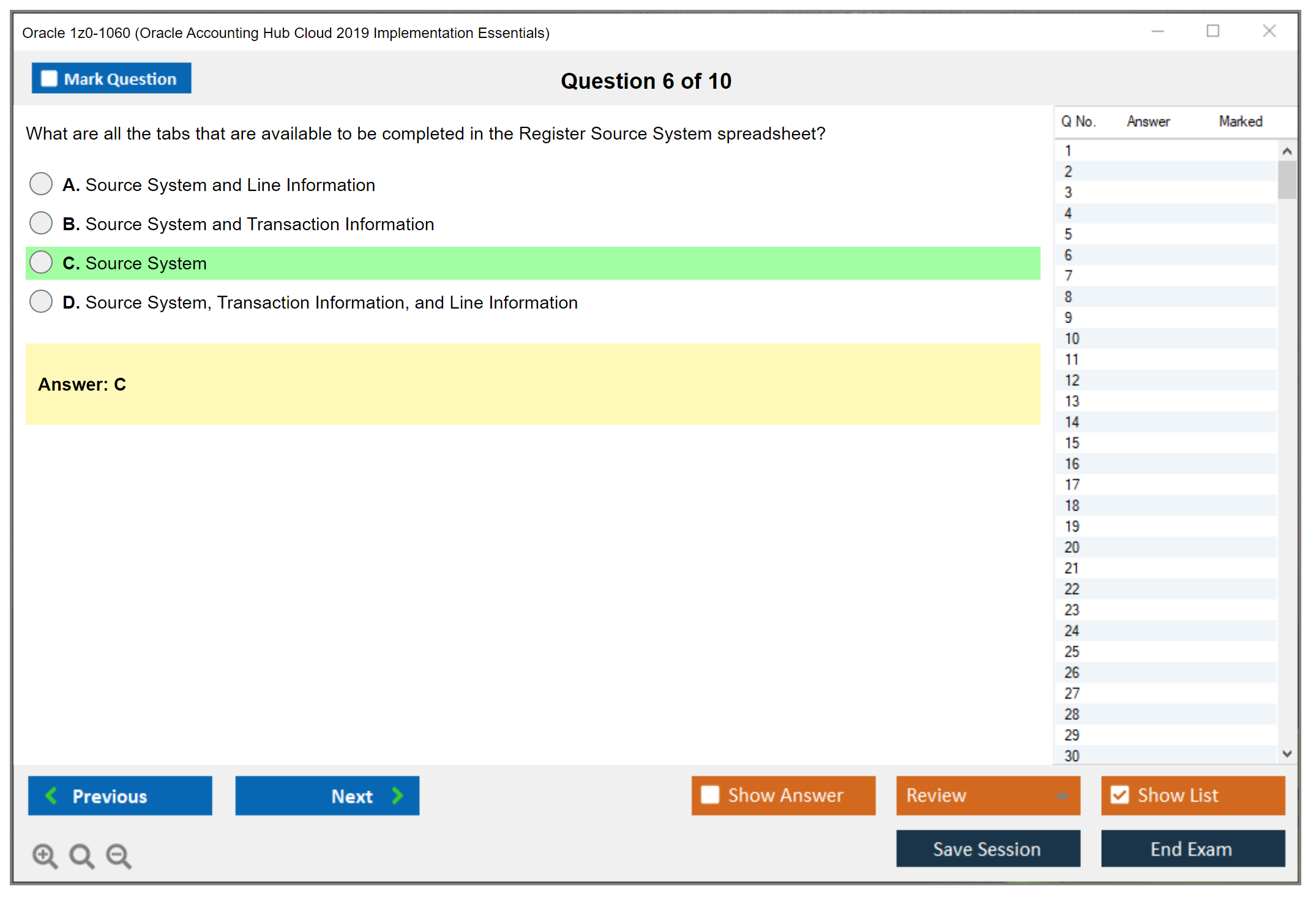Select radio button for option A

pos(40,184)
